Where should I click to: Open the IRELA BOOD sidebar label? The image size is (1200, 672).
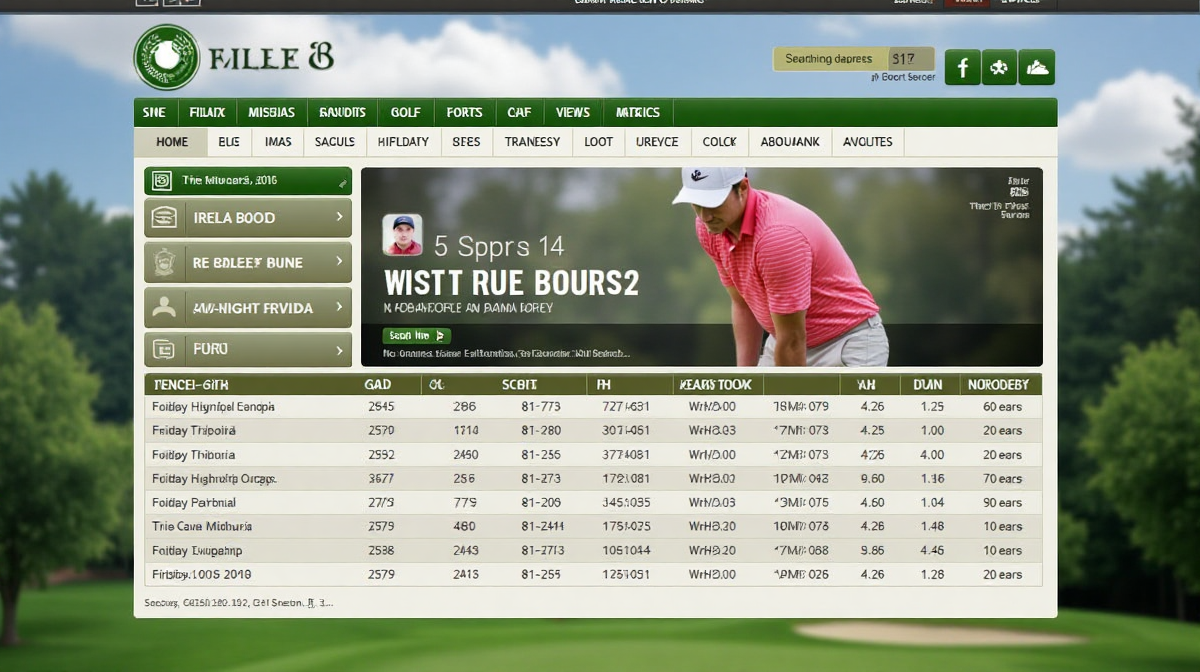tap(234, 218)
